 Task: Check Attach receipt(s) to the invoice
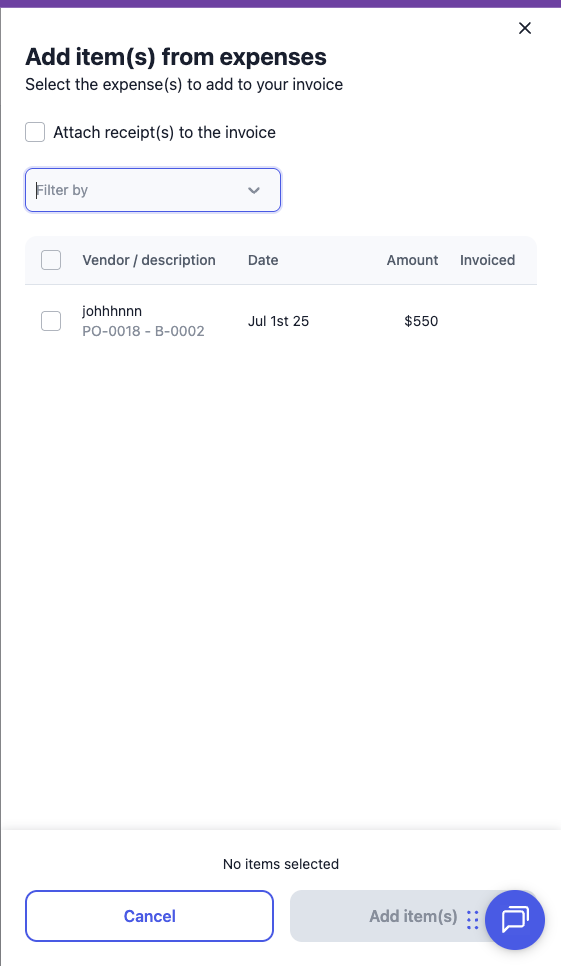(35, 132)
